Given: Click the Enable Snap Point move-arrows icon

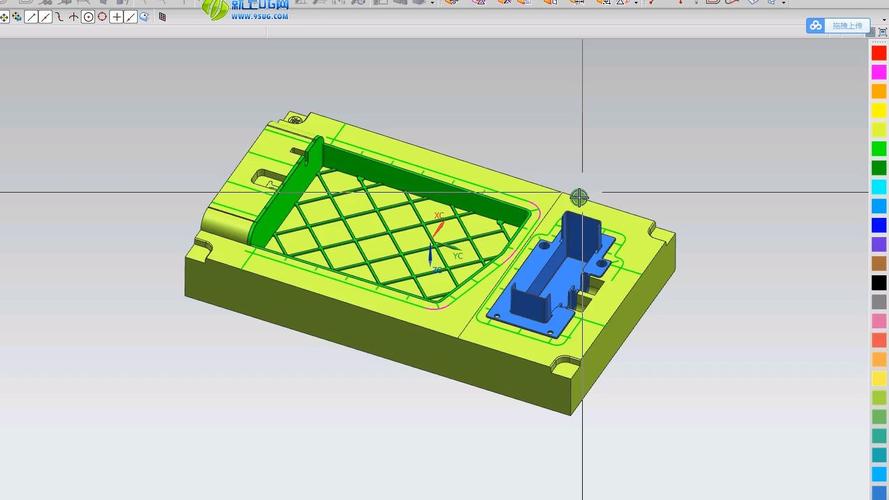Looking at the screenshot, I should pos(5,17).
